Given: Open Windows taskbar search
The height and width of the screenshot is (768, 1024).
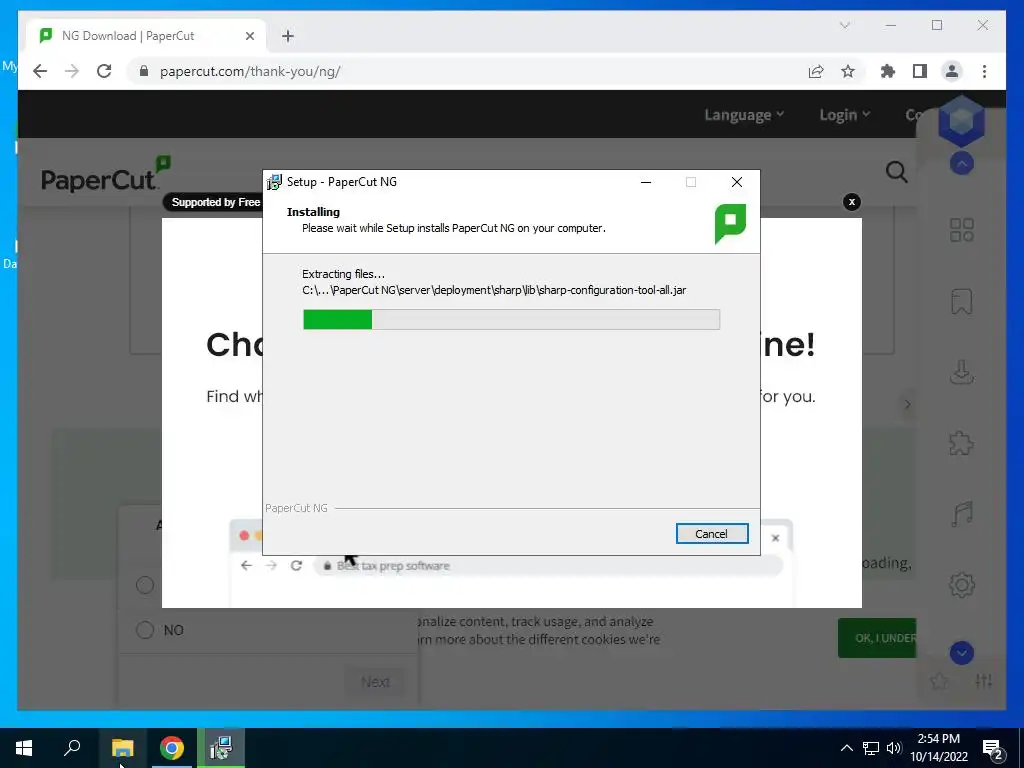Looking at the screenshot, I should (x=72, y=748).
